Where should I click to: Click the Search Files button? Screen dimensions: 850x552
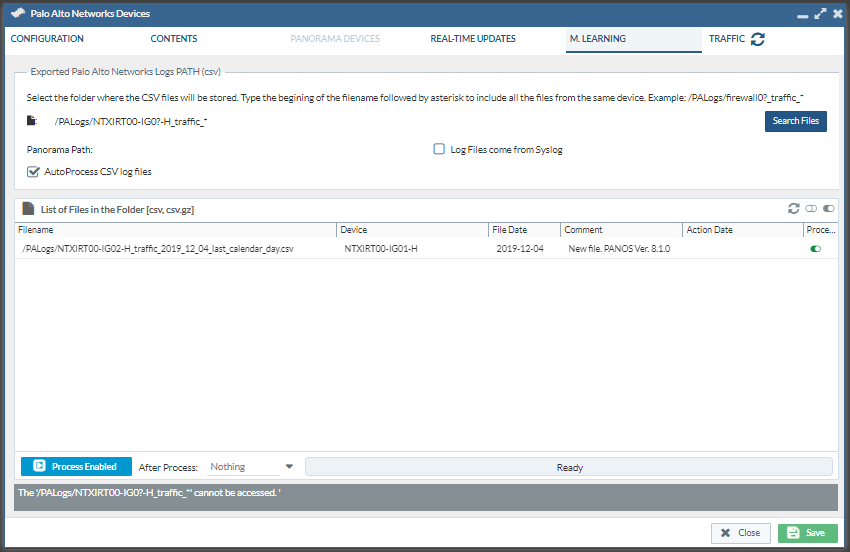click(795, 121)
